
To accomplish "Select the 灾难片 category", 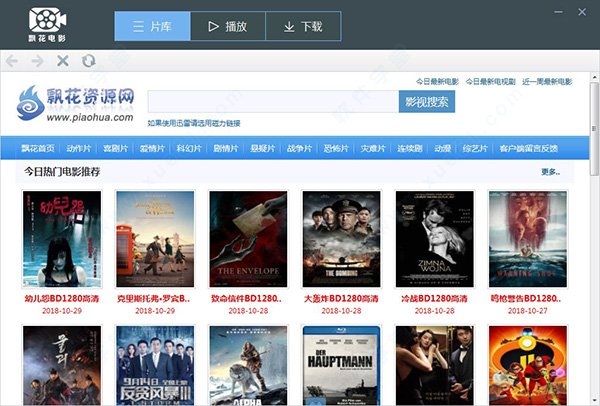I will 373,148.
